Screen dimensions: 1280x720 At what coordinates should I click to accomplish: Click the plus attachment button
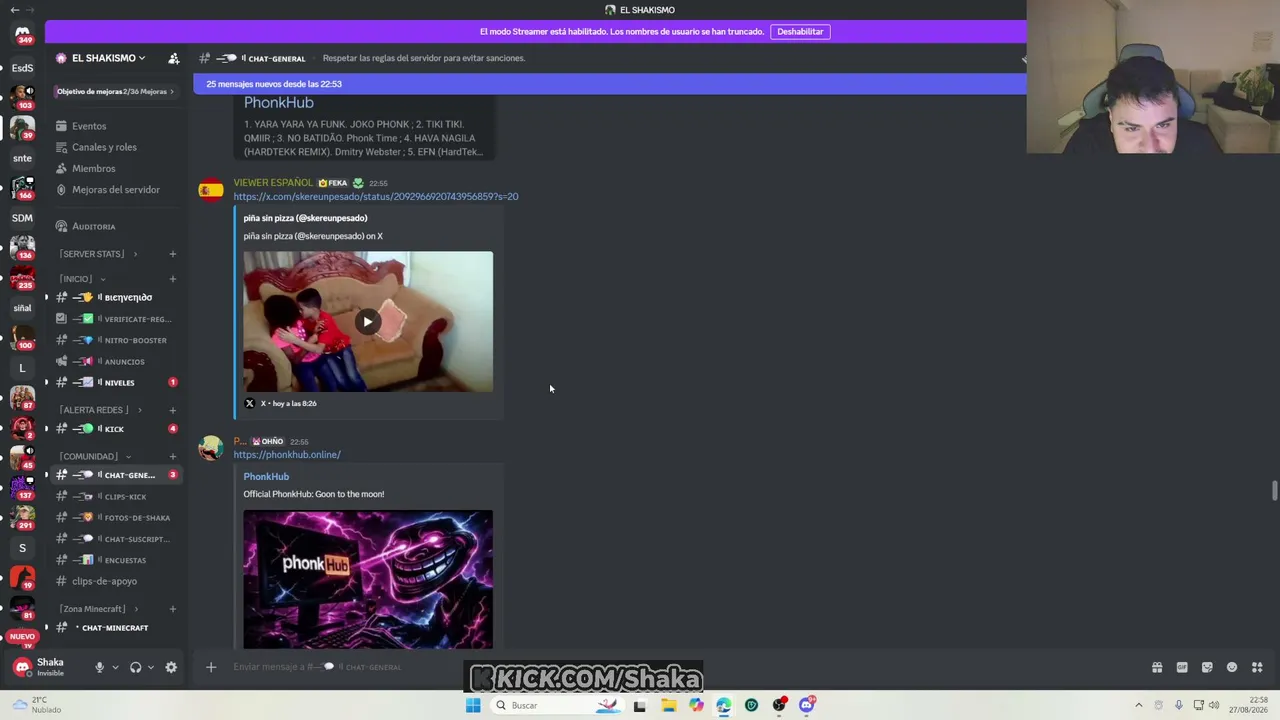point(211,667)
